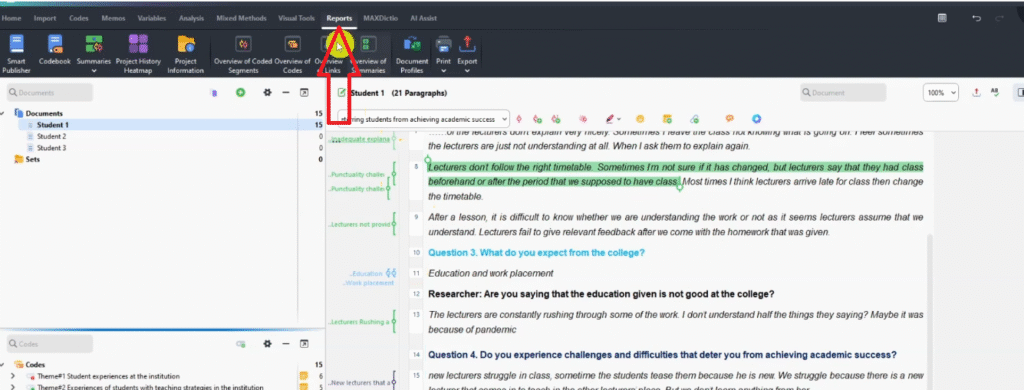Click the purple activation icon in Documents panel
1024x390 pixels.
point(214,93)
